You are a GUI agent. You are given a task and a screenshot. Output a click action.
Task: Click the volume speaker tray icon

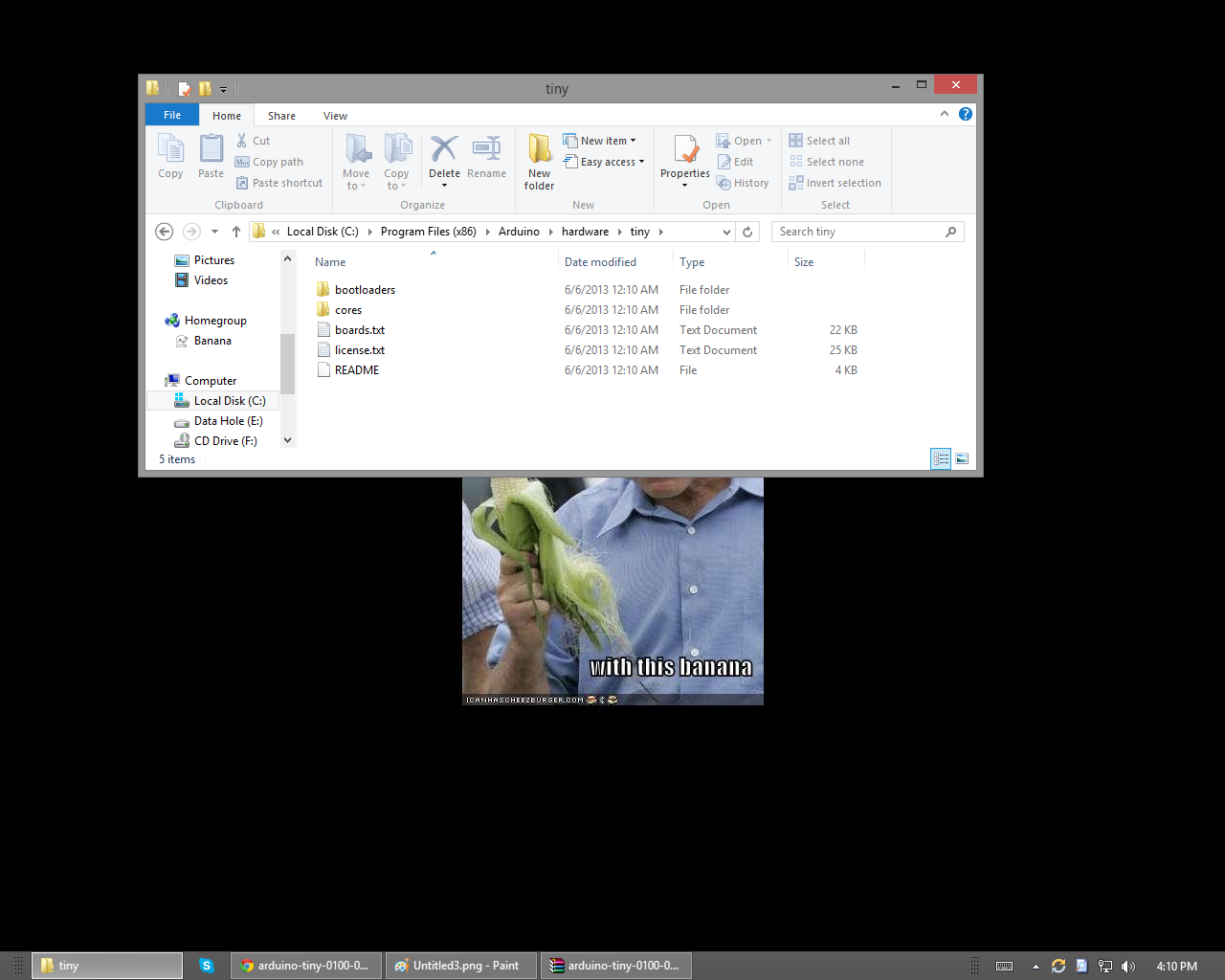pos(1128,966)
